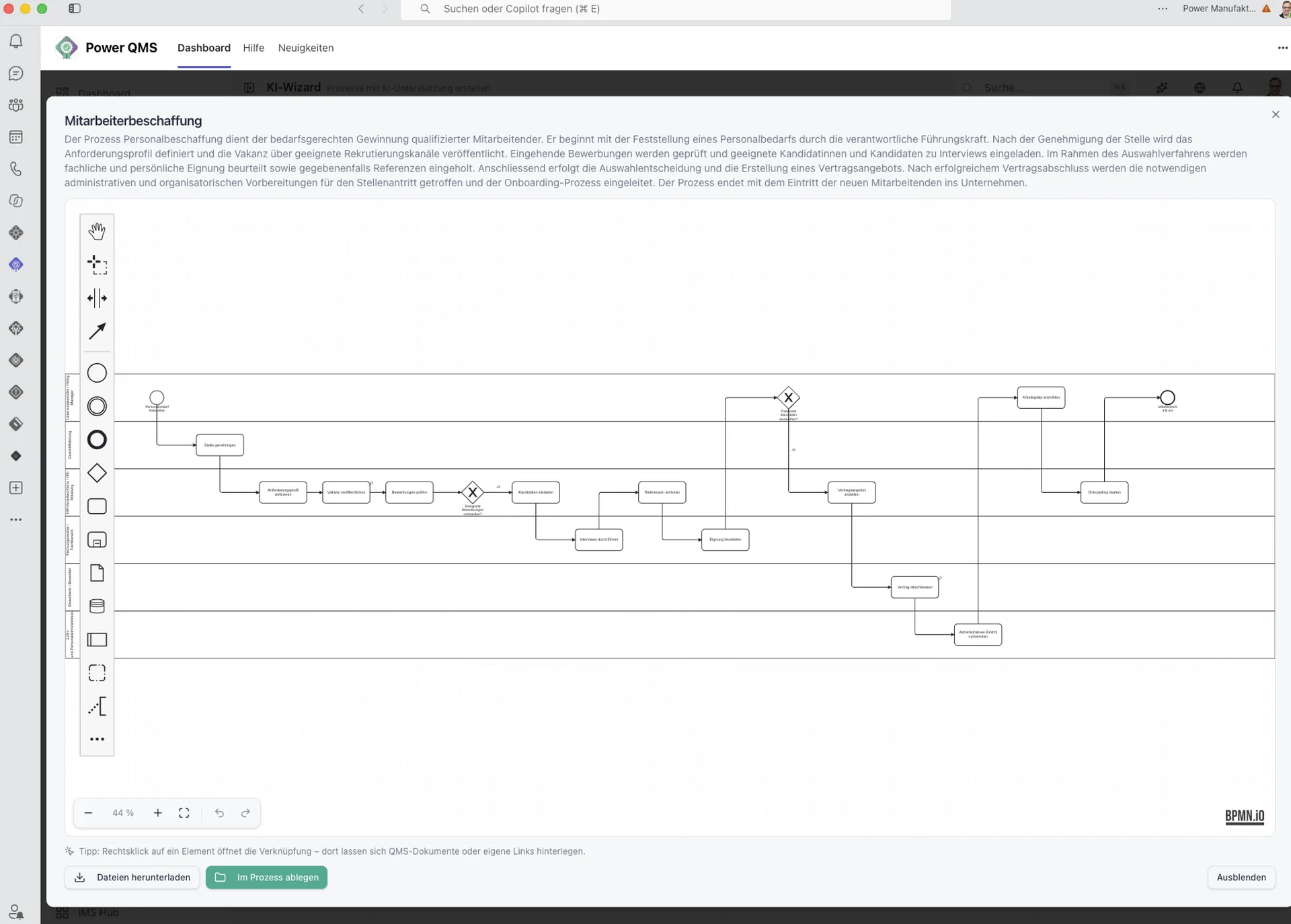Image resolution: width=1291 pixels, height=924 pixels.
Task: Toggle the sidebar panel icon in title bar
Action: pyautogui.click(x=75, y=9)
